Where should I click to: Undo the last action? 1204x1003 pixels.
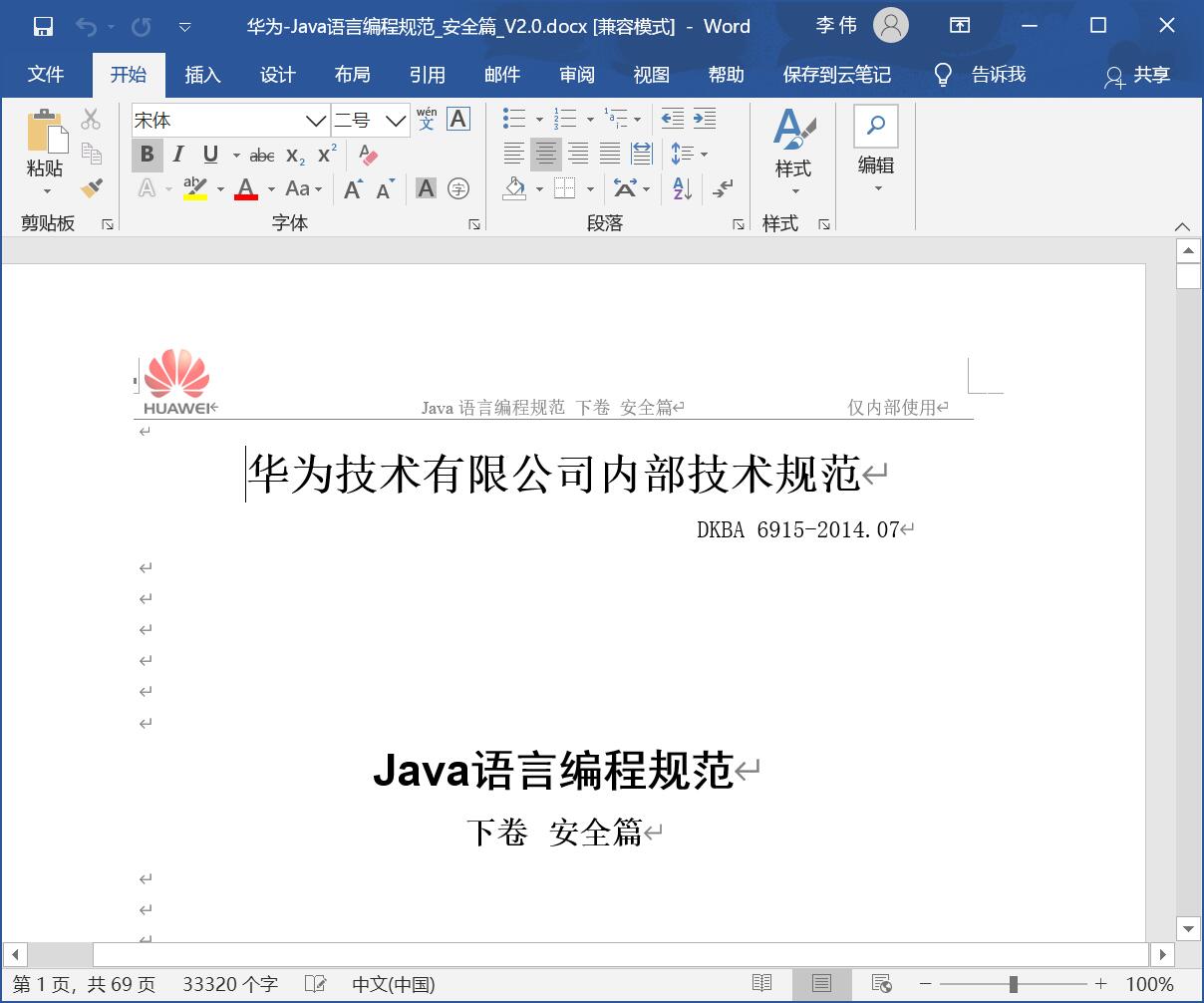[87, 27]
